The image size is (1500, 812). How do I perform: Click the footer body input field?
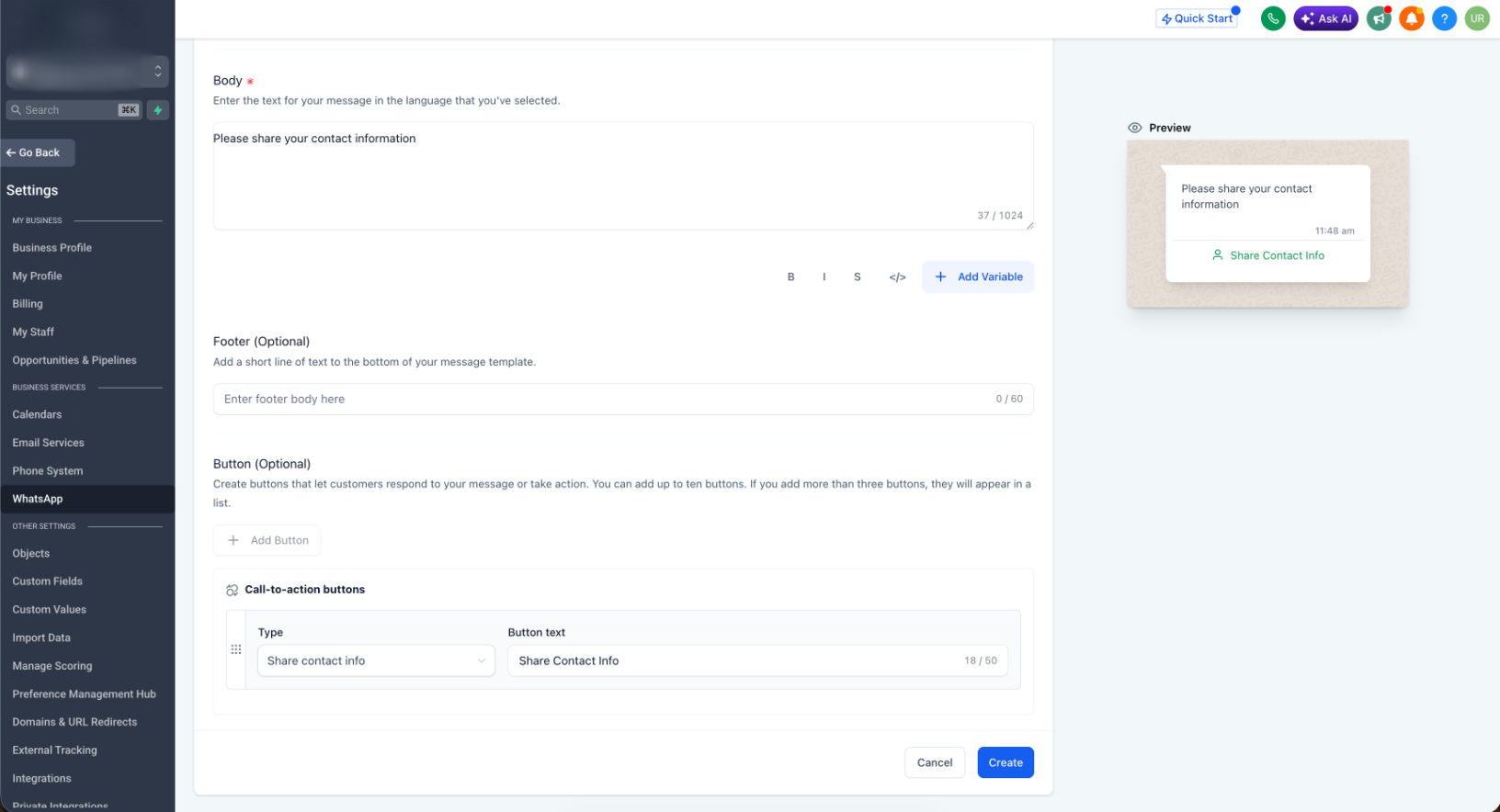(x=623, y=399)
